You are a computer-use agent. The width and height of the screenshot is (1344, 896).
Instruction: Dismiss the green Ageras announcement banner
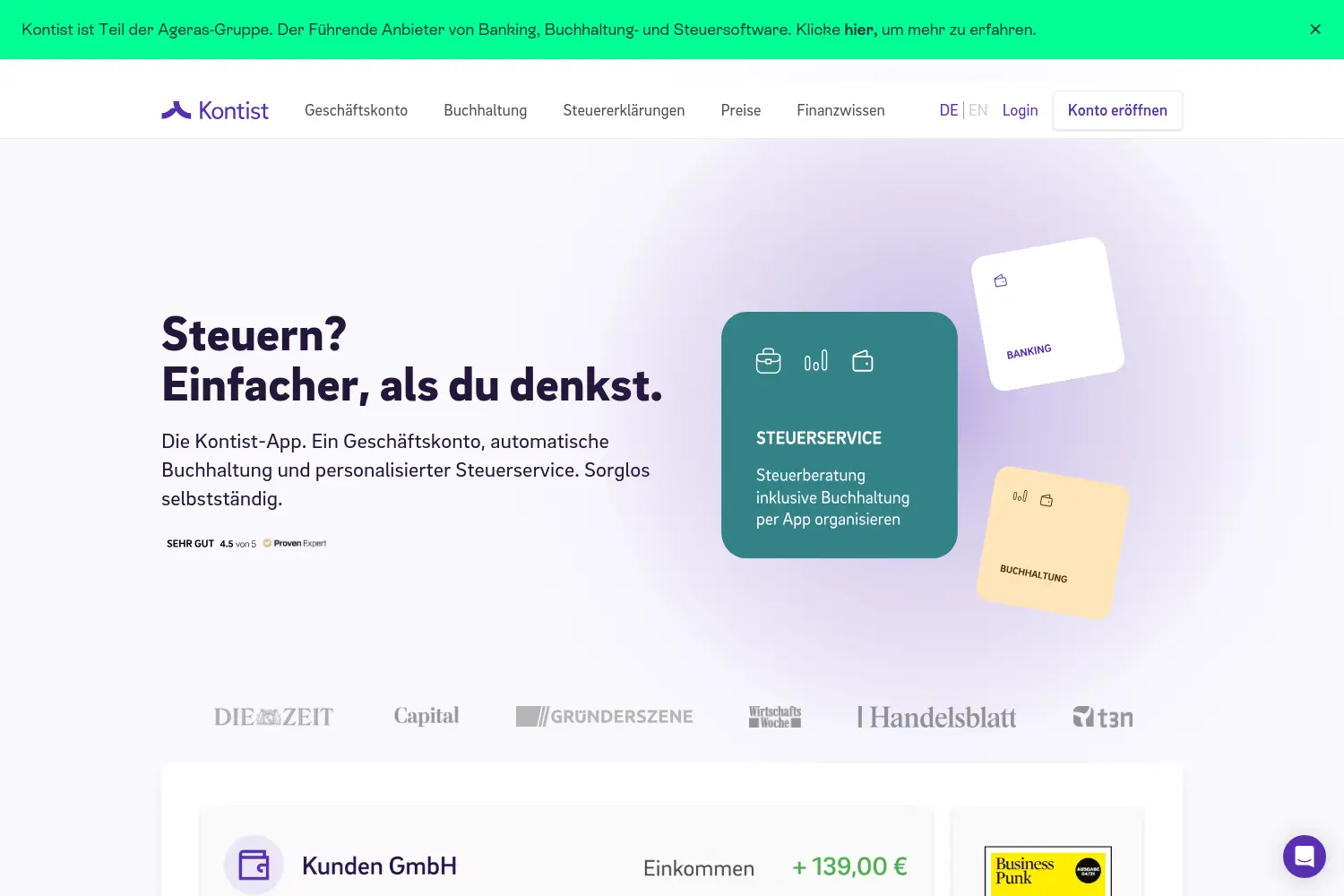pos(1315,30)
